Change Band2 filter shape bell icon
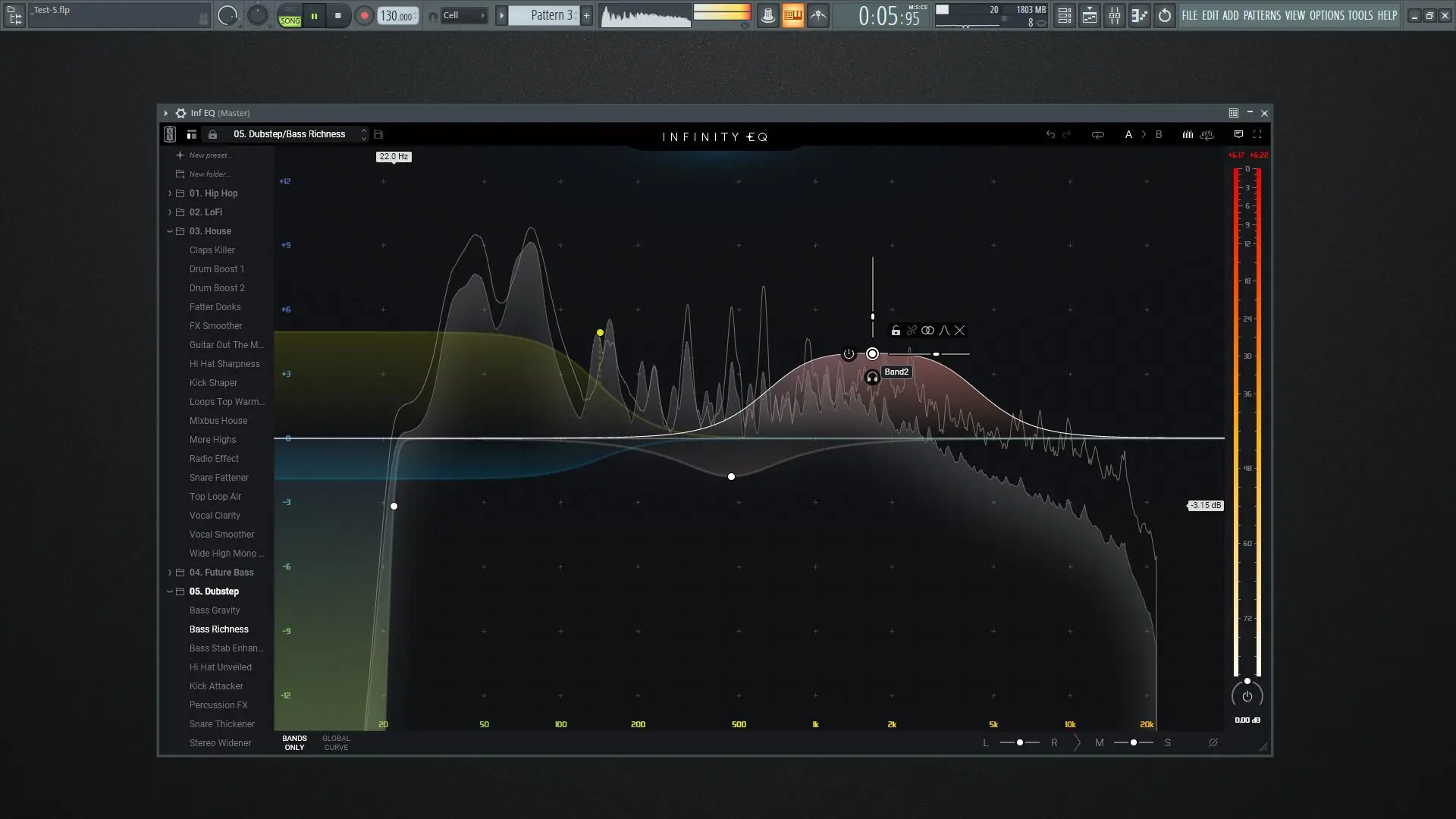Screen dimensions: 1456x819 point(944,331)
